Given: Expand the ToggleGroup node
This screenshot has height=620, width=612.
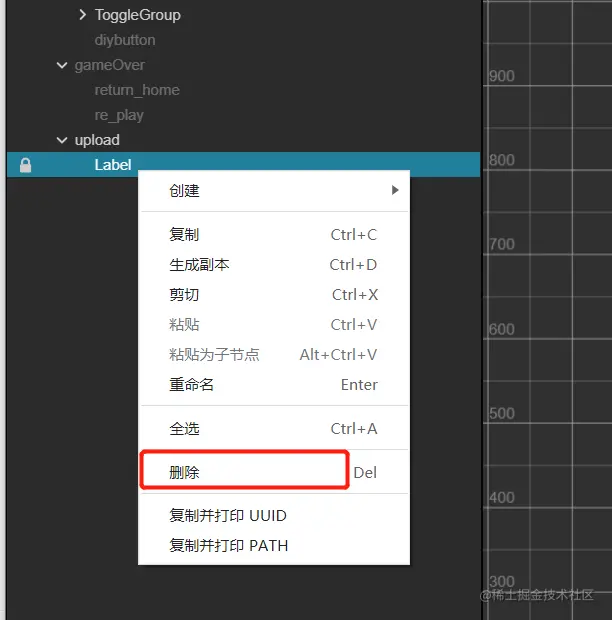Looking at the screenshot, I should [x=82, y=15].
